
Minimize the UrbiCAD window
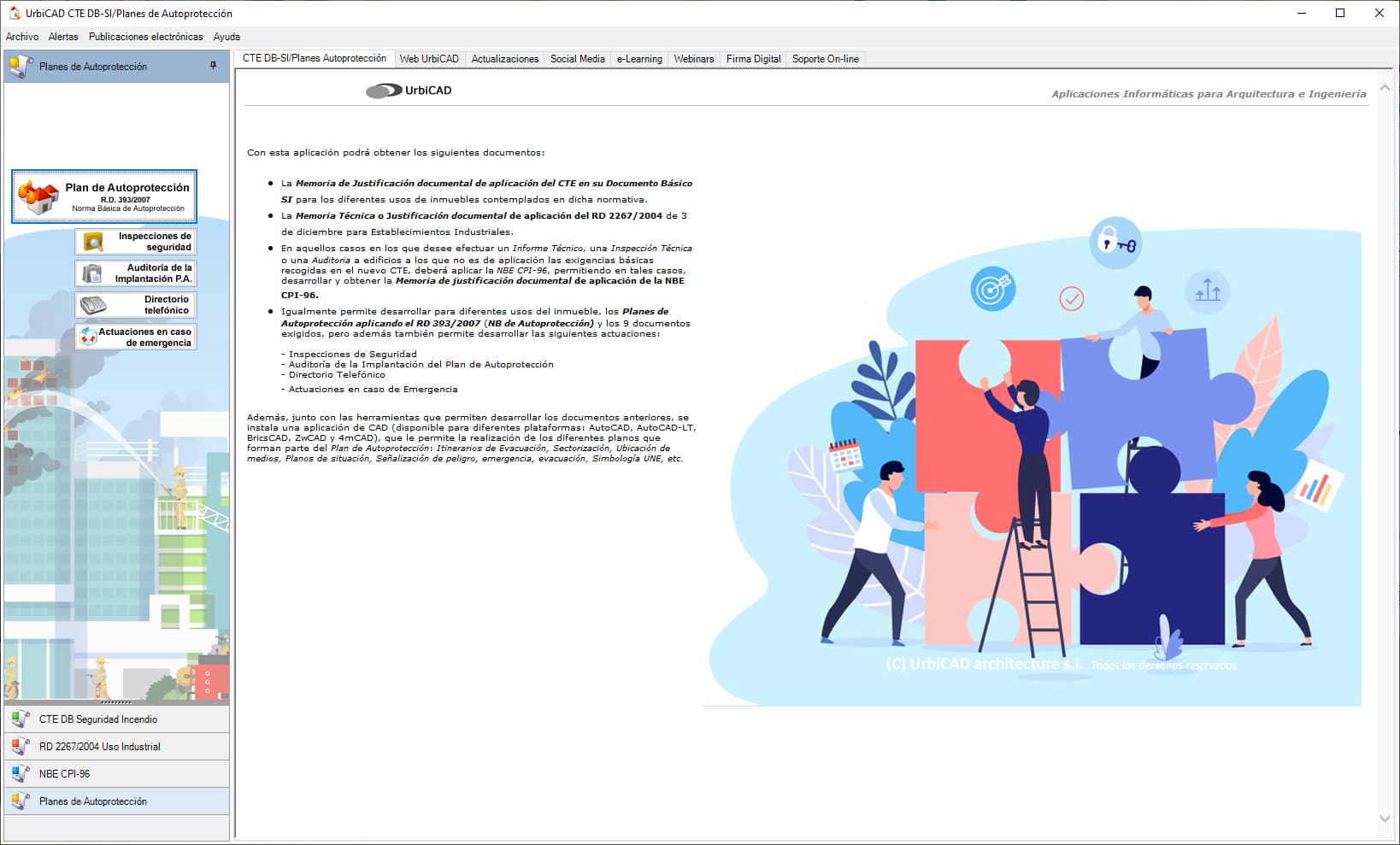click(x=1301, y=13)
